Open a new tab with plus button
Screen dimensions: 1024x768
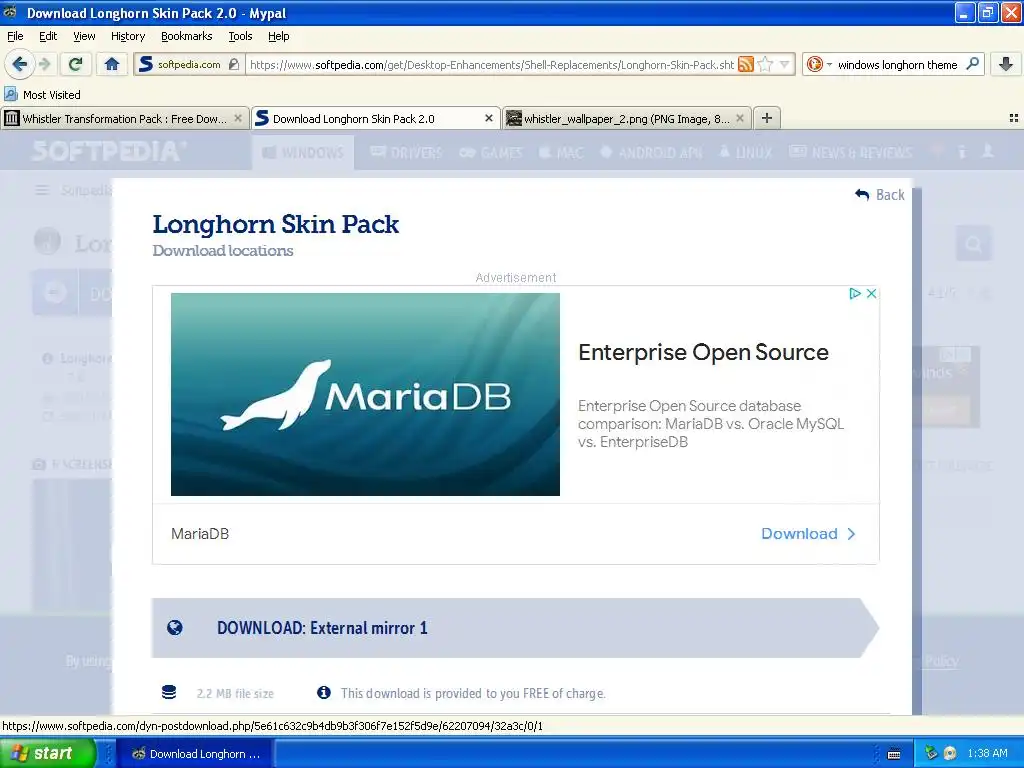tap(767, 118)
